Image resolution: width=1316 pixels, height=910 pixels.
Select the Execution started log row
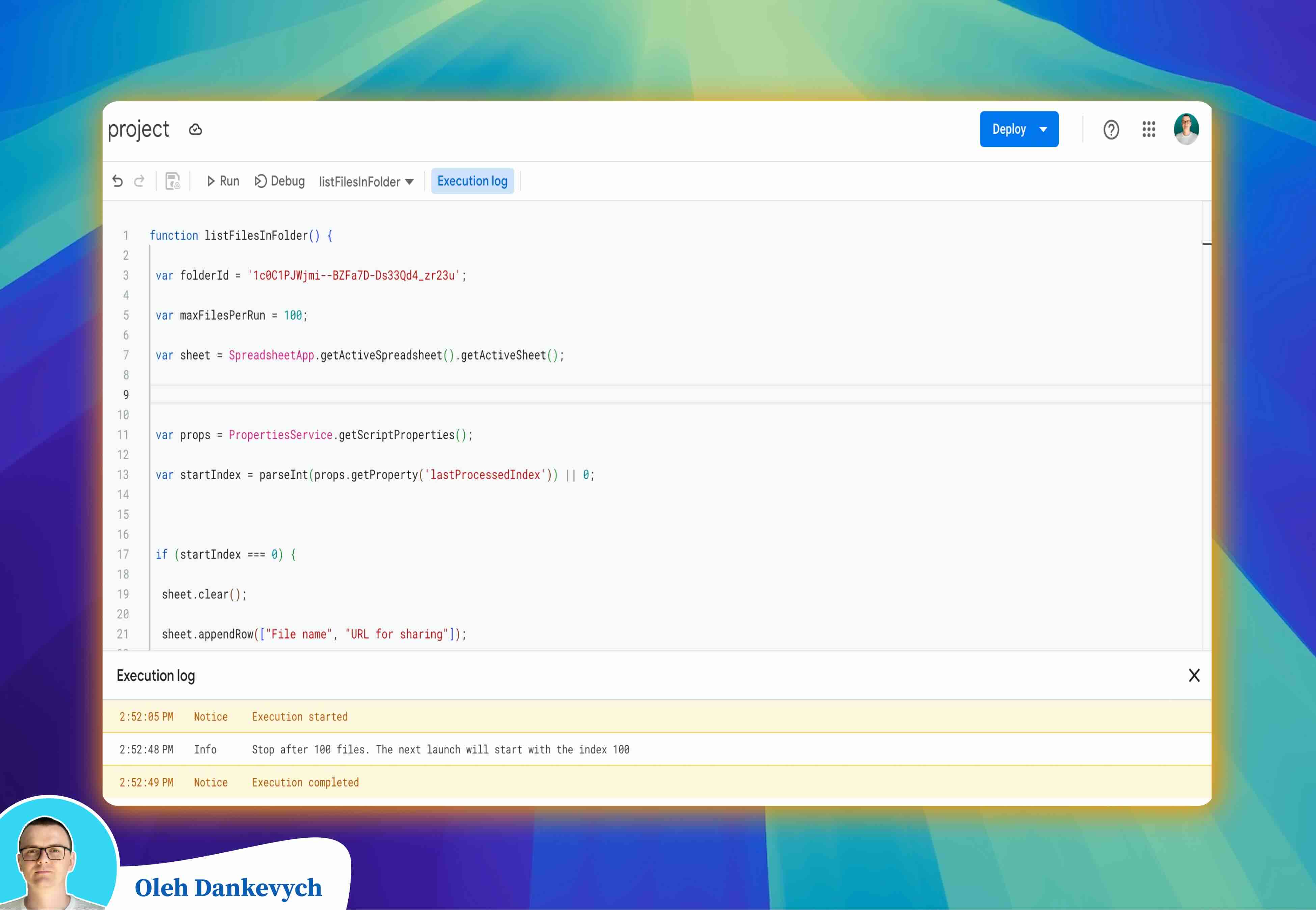[x=657, y=717]
